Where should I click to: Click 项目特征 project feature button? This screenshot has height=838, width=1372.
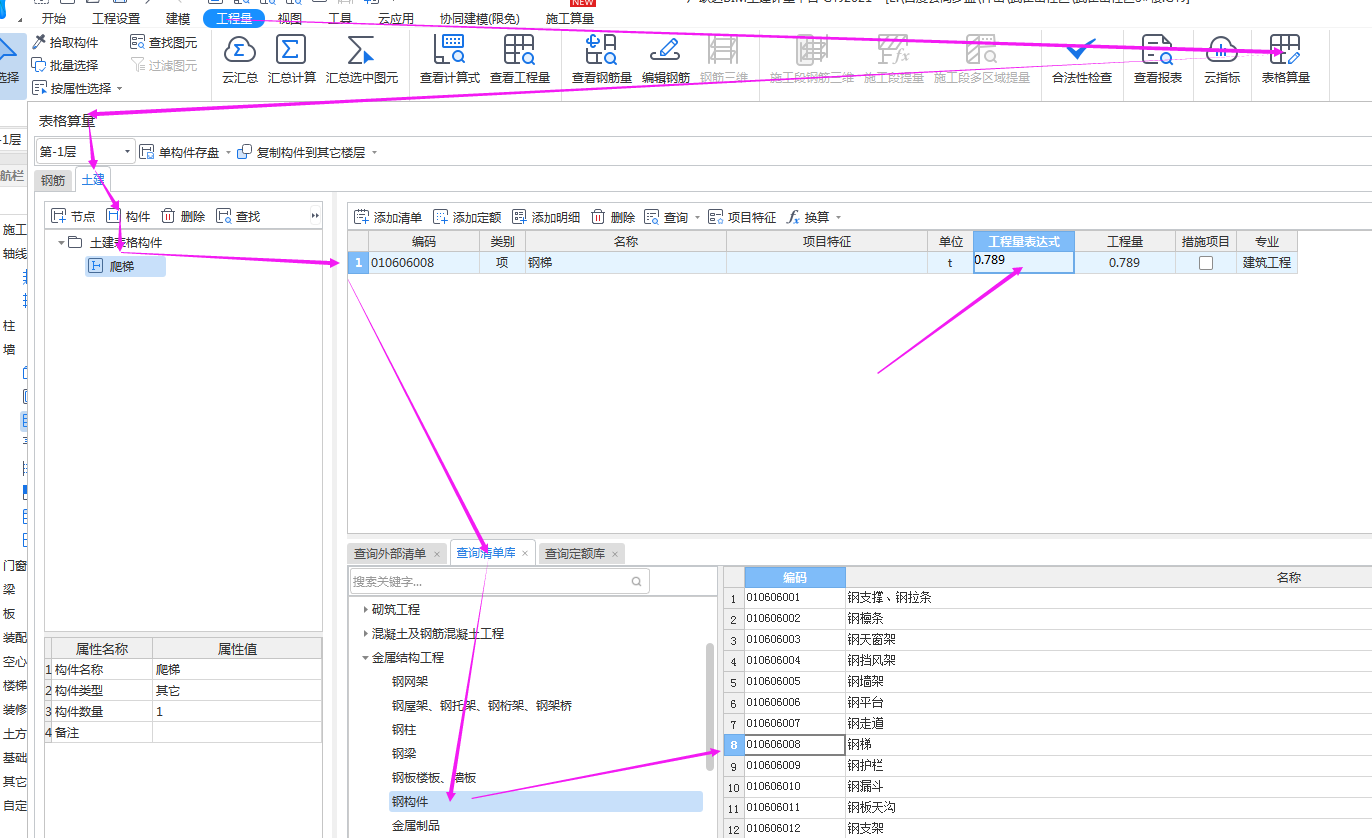pyautogui.click(x=742, y=217)
